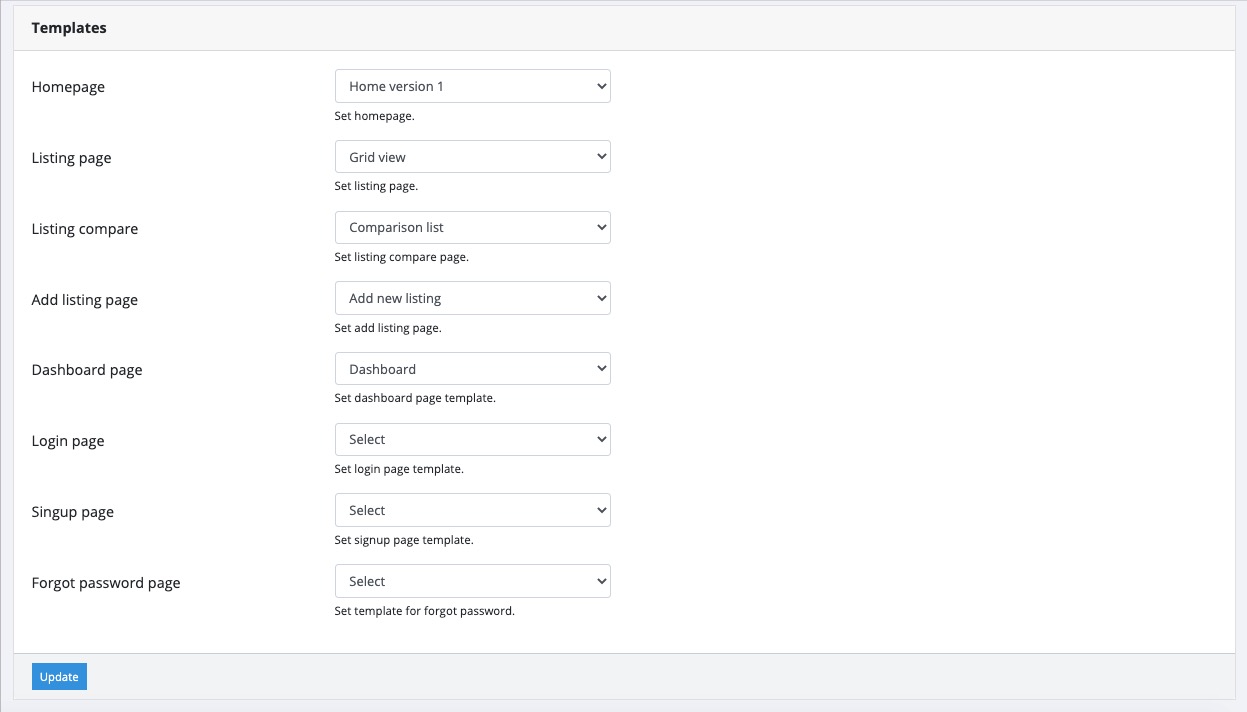The image size is (1247, 712).
Task: Click 'Set listing compare page.' hint
Action: (401, 257)
